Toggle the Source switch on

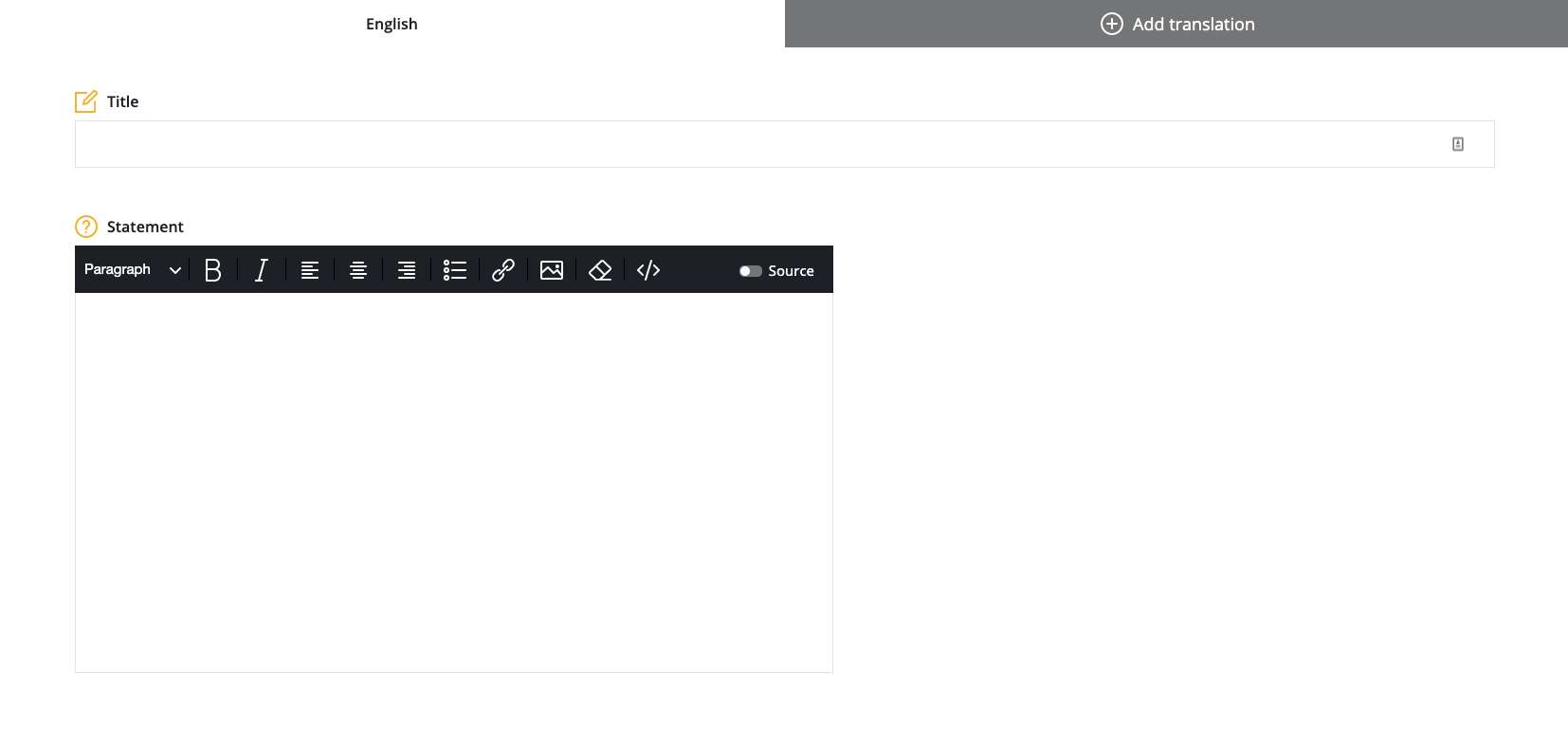click(x=751, y=271)
